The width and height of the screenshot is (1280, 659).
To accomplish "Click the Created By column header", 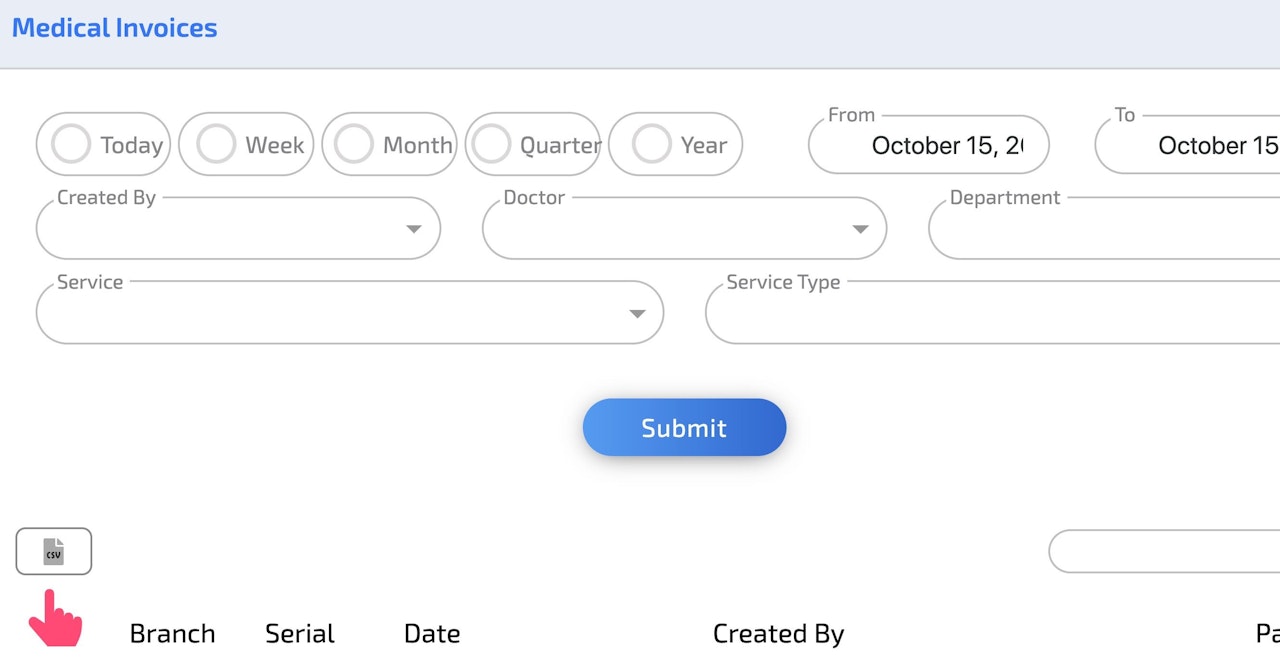I will [x=778, y=634].
